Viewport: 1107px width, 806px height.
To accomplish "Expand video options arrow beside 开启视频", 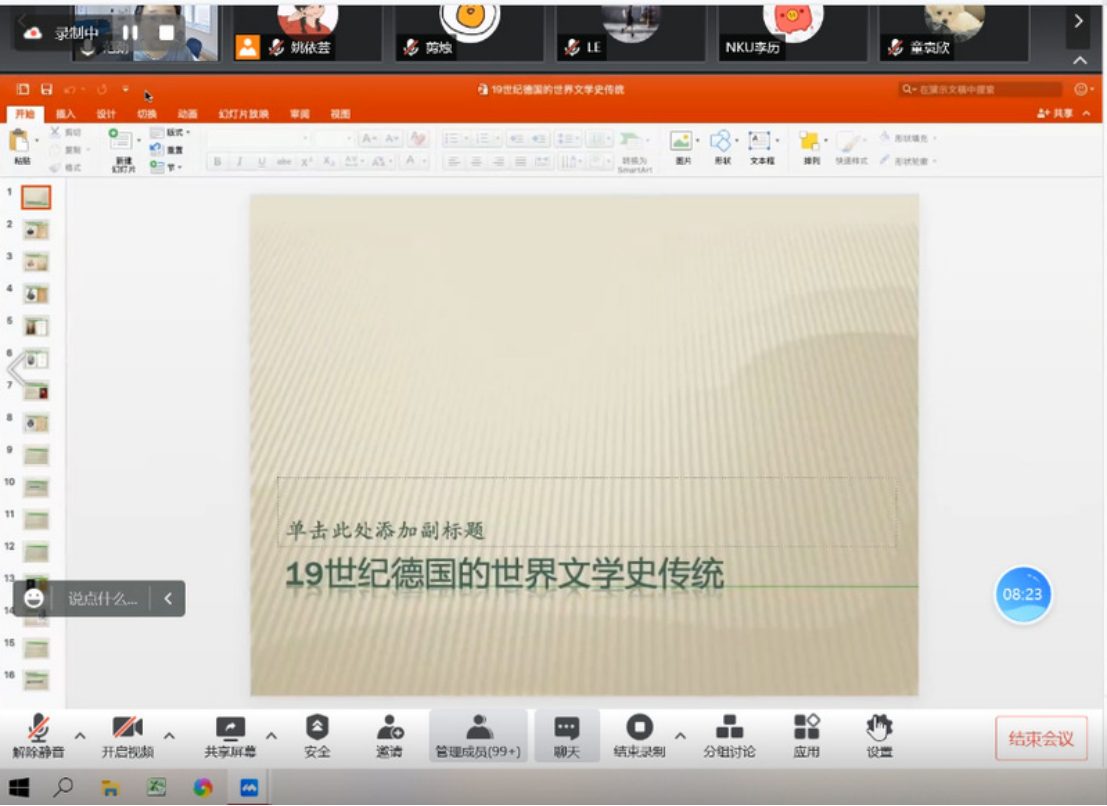I will tap(169, 736).
